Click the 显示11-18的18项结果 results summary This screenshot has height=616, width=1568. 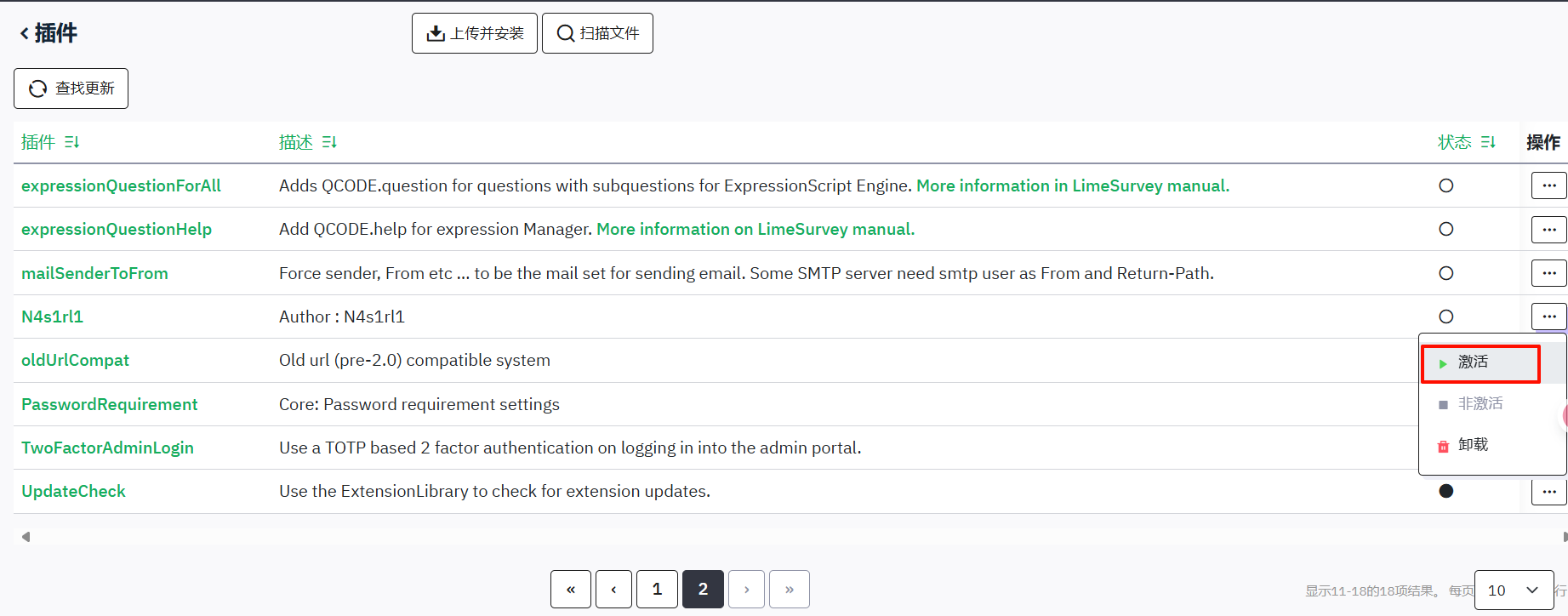[x=1372, y=590]
